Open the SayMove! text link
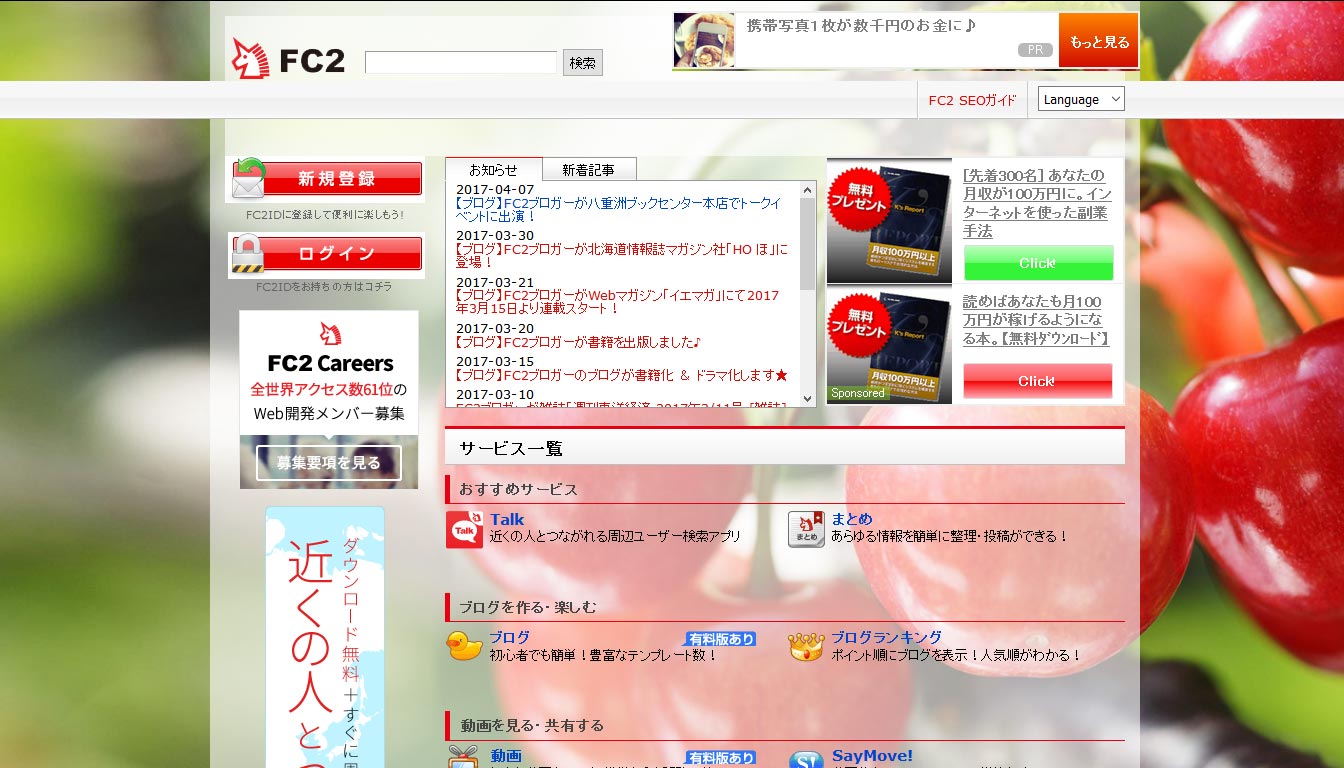Screen dimensions: 1344x768 [872, 756]
